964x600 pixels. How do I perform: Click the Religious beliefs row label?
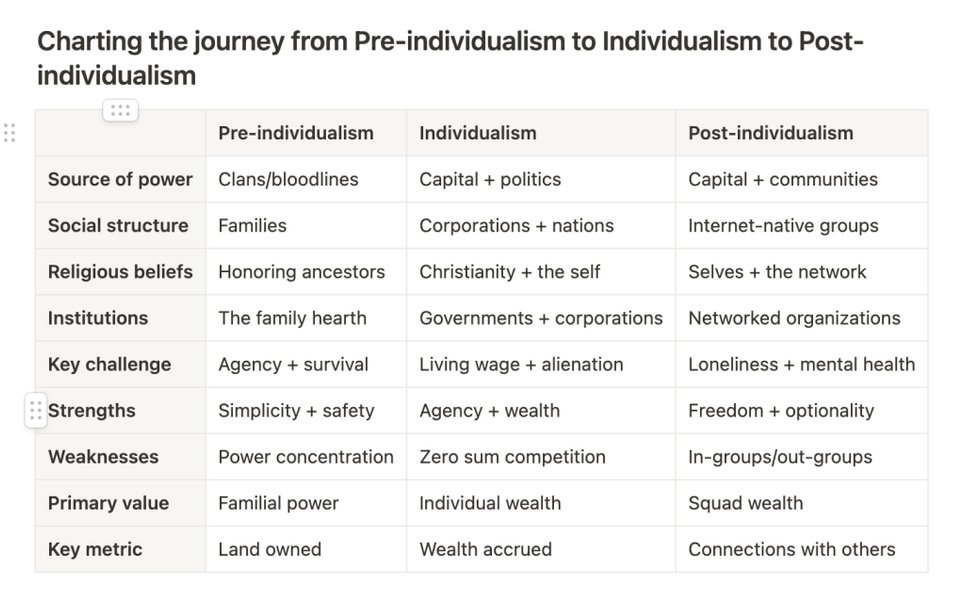120,271
